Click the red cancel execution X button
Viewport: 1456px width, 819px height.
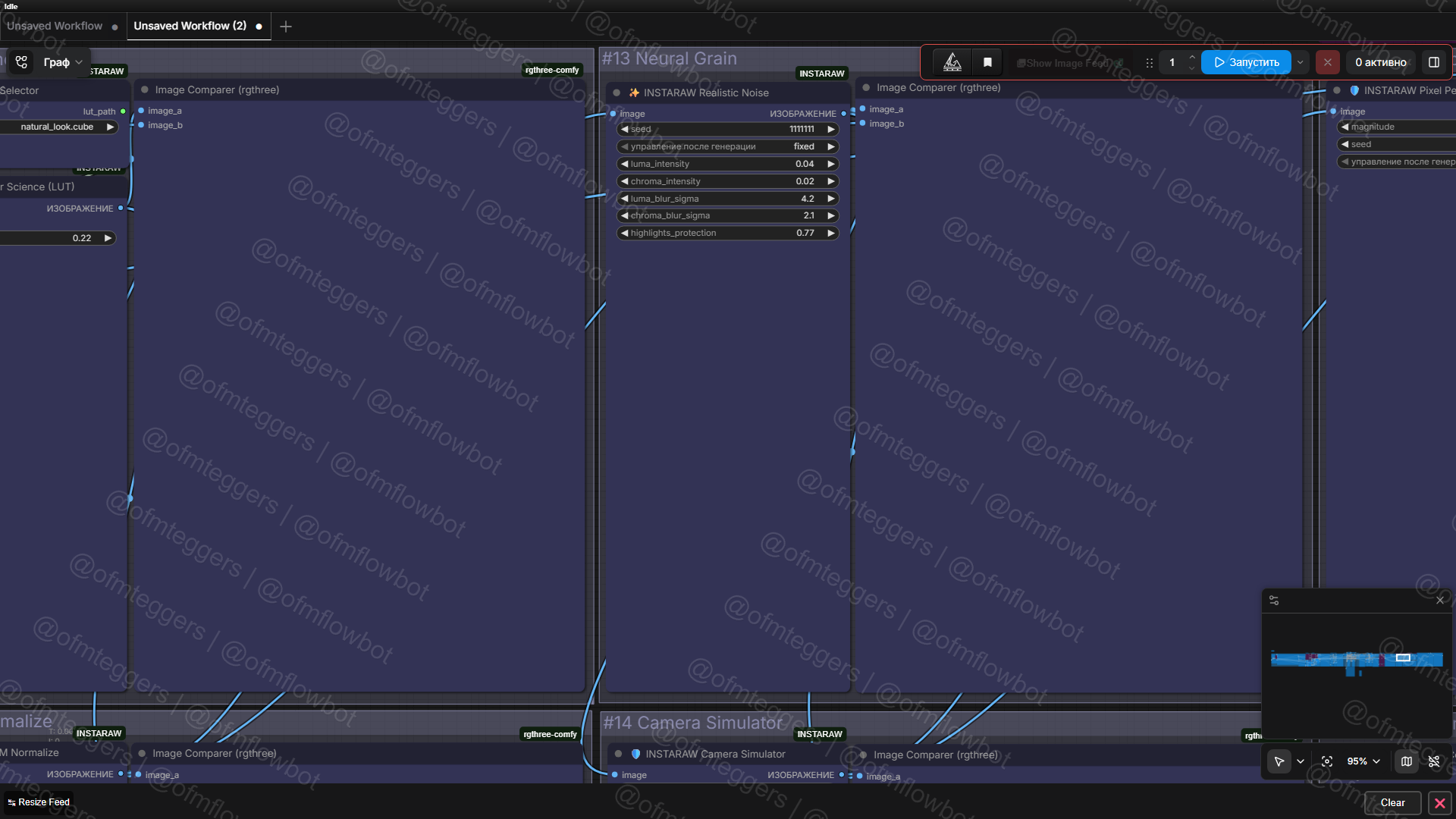1327,62
